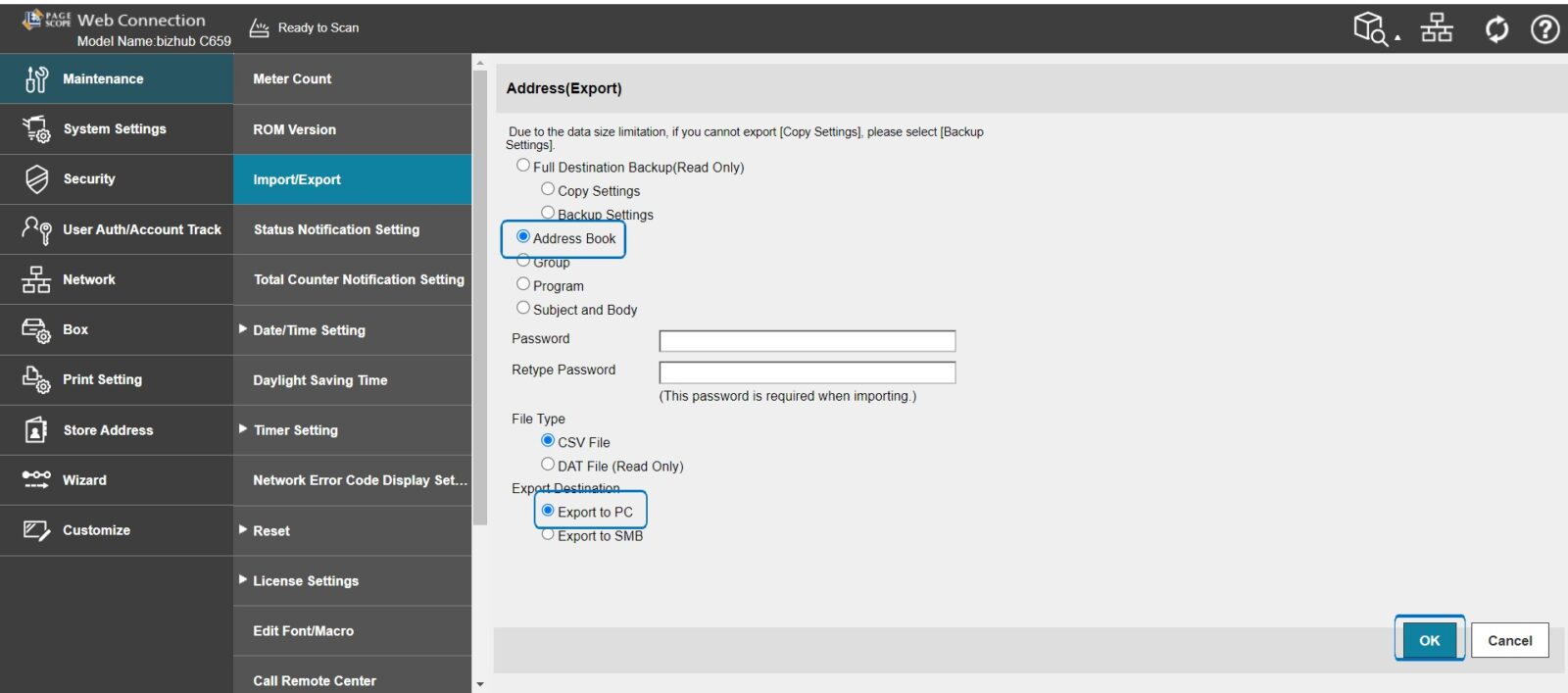Open the Meter Count menu item
This screenshot has height=693, width=1568.
292,79
